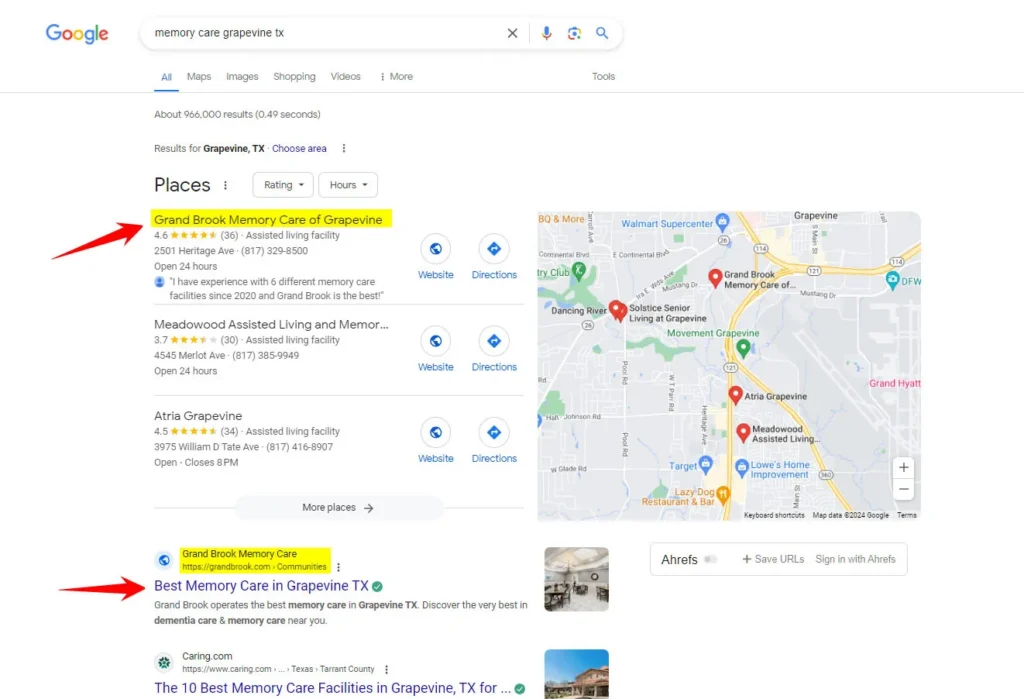Open the Hours filter dropdown
This screenshot has width=1024, height=699.
click(x=349, y=185)
